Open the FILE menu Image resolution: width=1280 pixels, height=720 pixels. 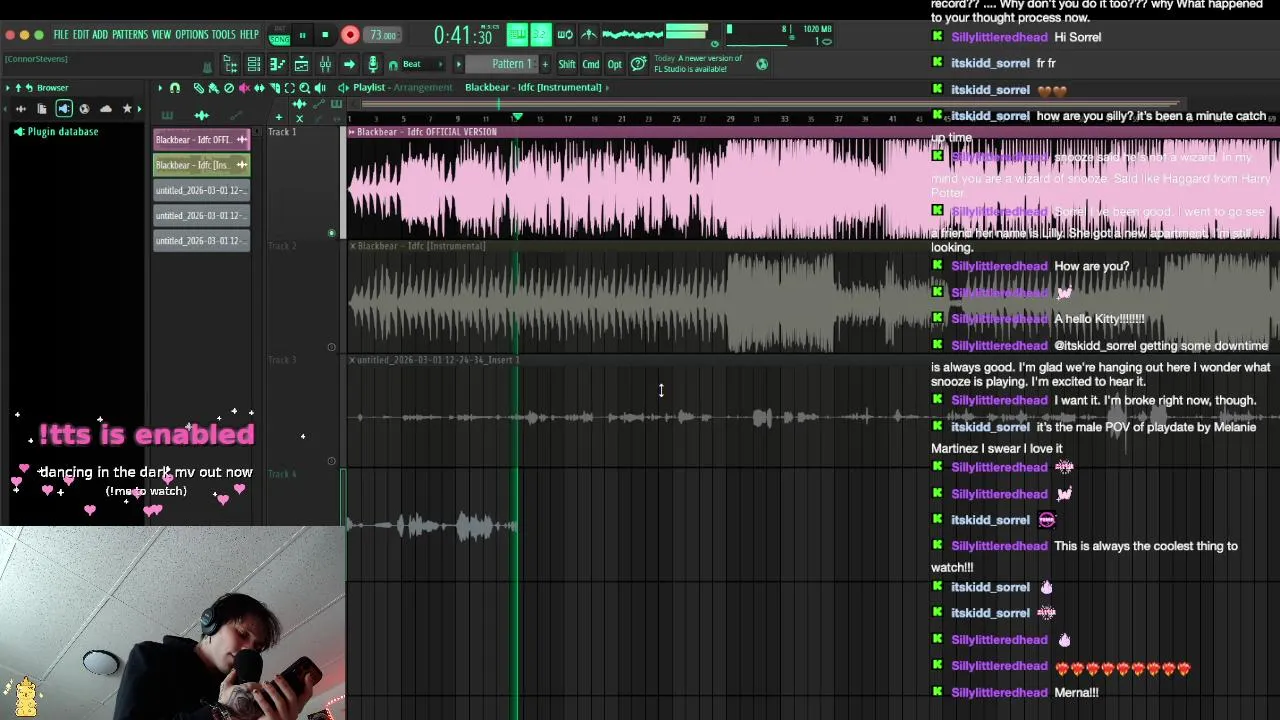[61, 35]
